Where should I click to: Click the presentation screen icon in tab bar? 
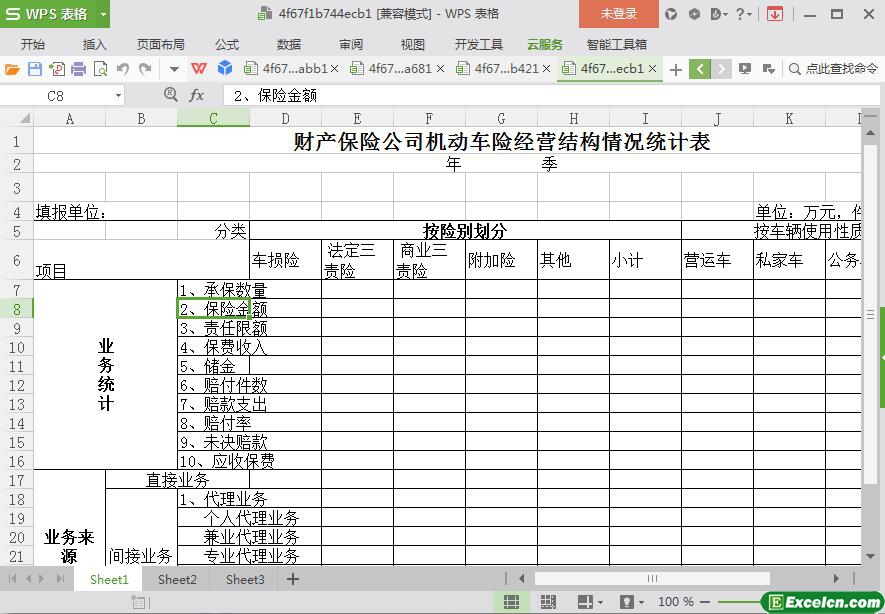[x=745, y=69]
